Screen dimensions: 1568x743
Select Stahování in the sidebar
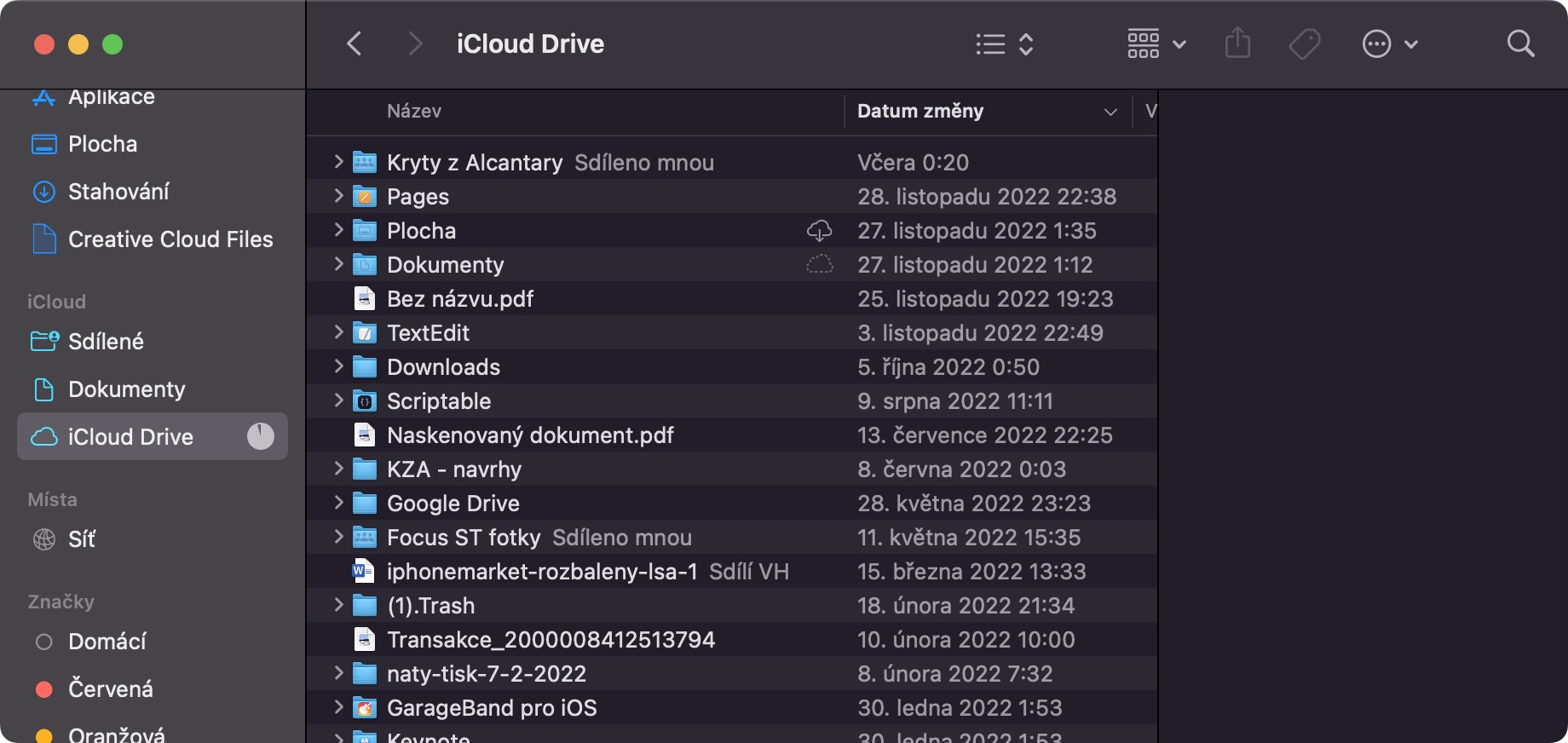coord(118,192)
